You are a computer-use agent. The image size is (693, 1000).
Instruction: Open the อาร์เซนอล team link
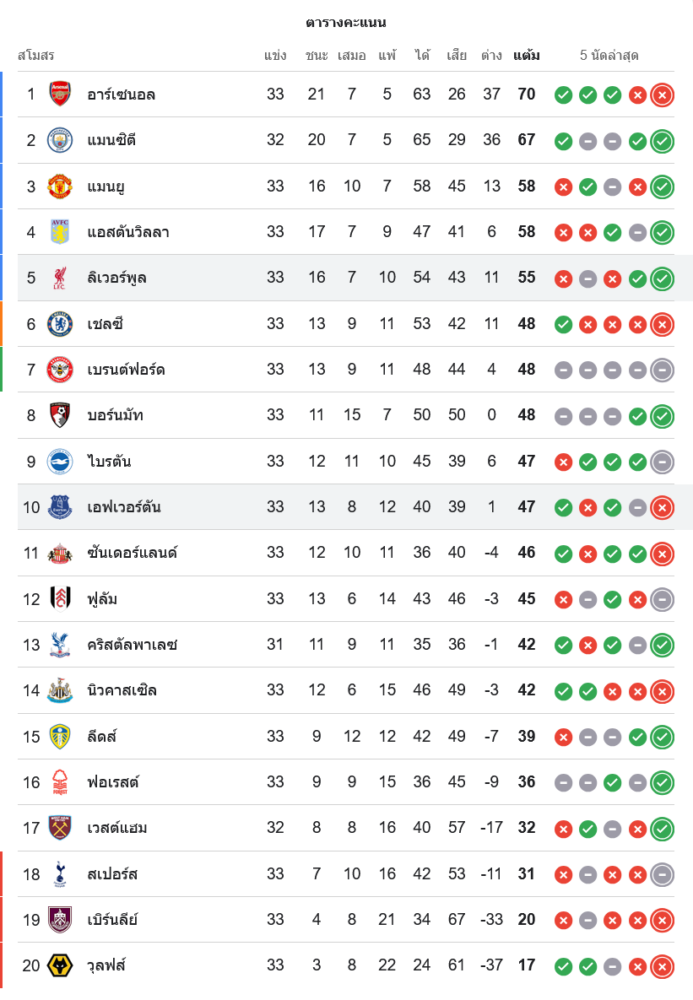point(121,95)
